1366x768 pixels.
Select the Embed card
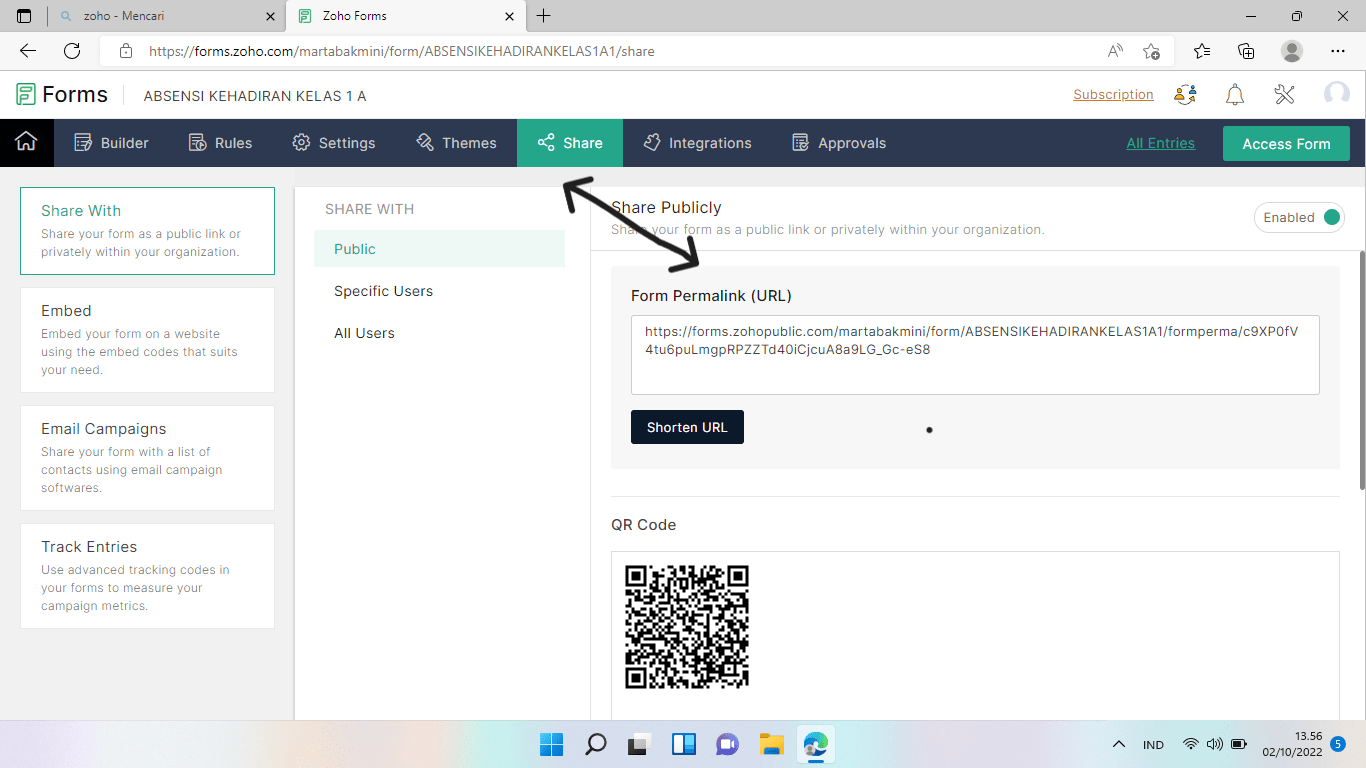point(147,340)
